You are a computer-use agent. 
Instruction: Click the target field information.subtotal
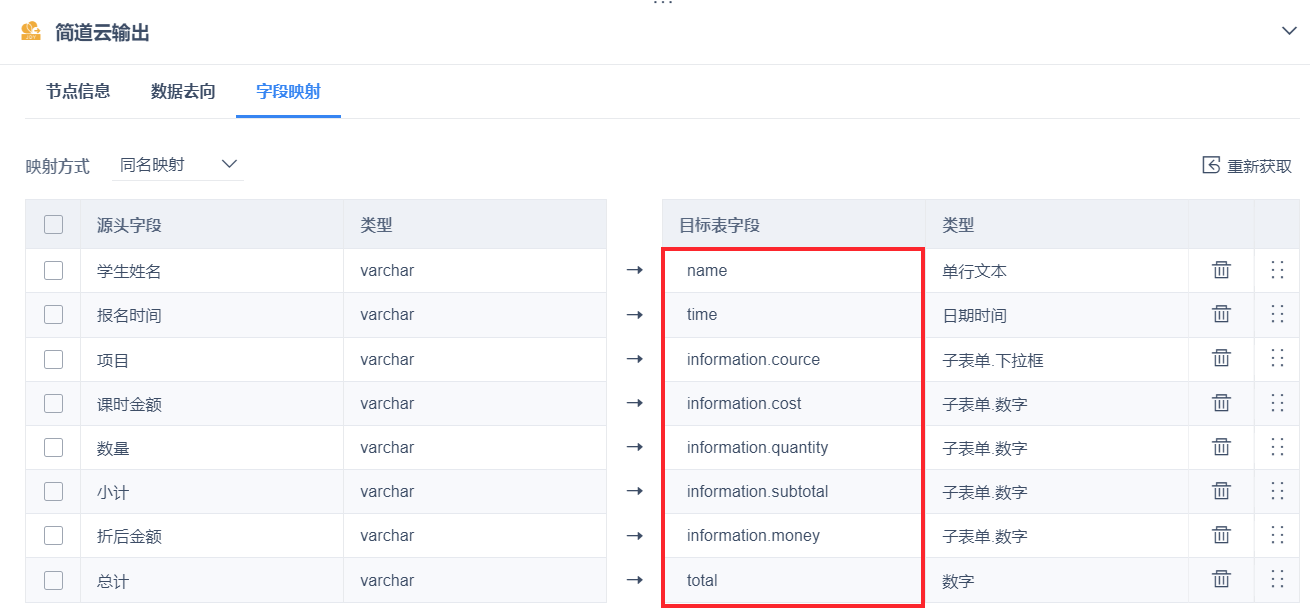(757, 492)
